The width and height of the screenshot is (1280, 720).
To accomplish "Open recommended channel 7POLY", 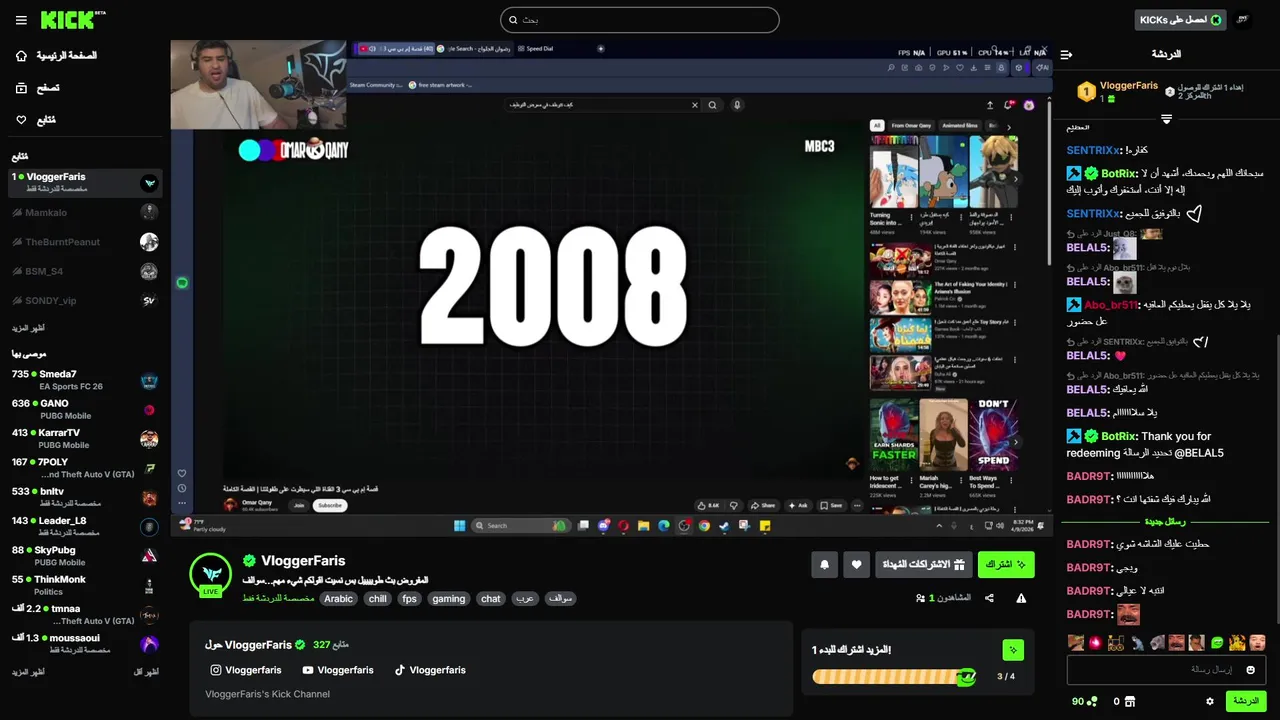I will coord(84,468).
